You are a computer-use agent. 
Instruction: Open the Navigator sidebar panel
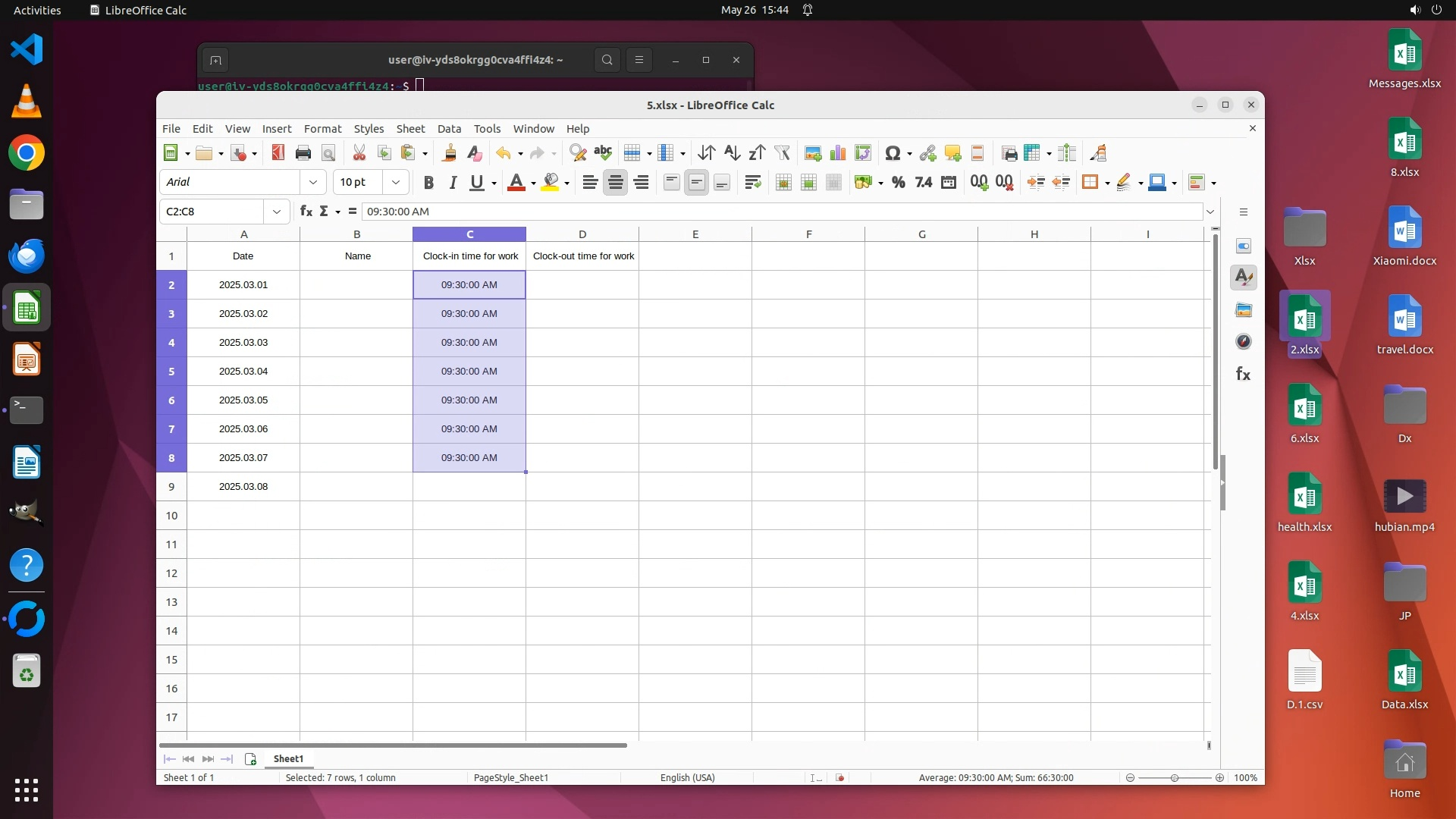[1243, 342]
